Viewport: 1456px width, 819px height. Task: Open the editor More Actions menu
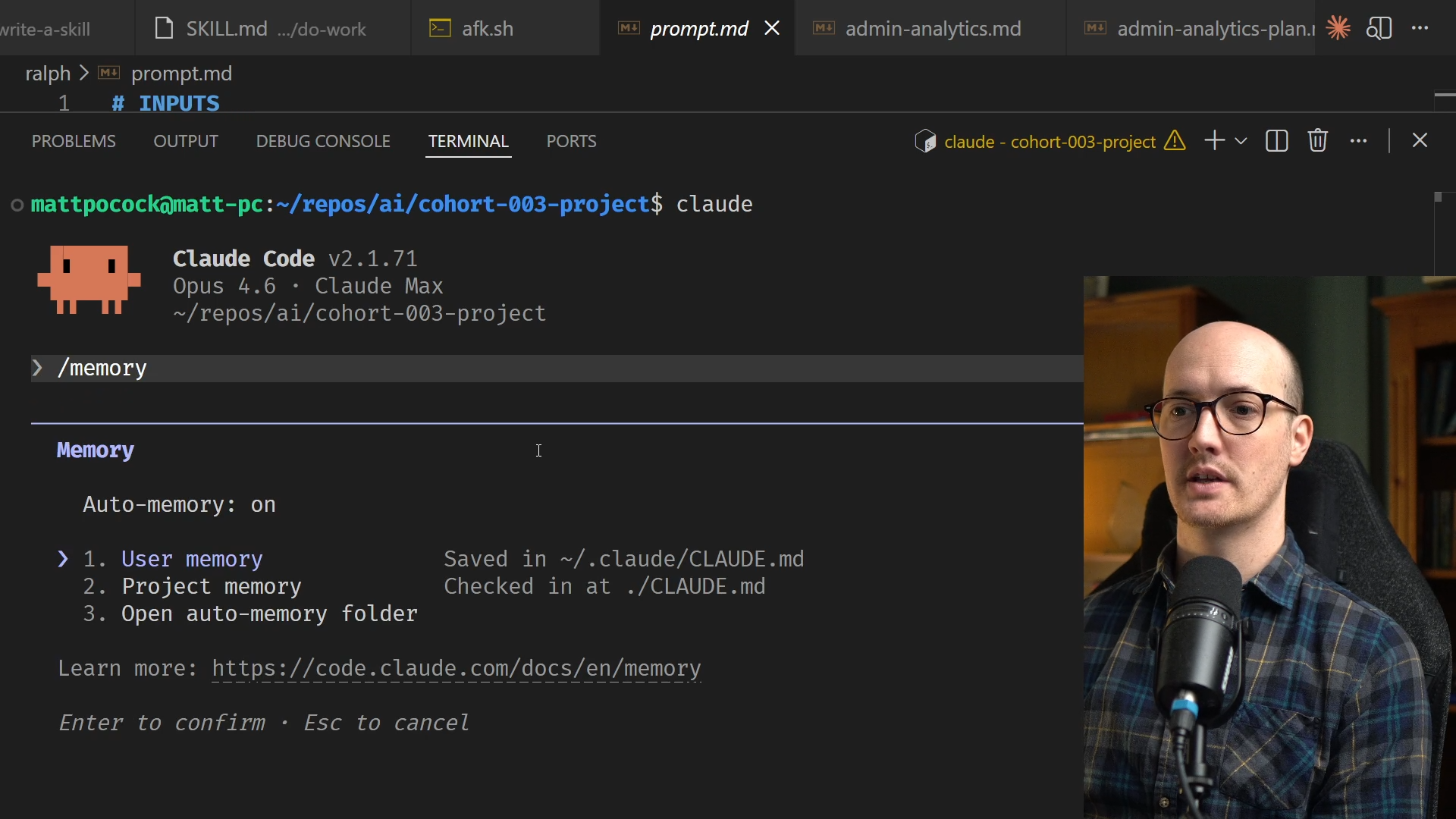(1420, 29)
